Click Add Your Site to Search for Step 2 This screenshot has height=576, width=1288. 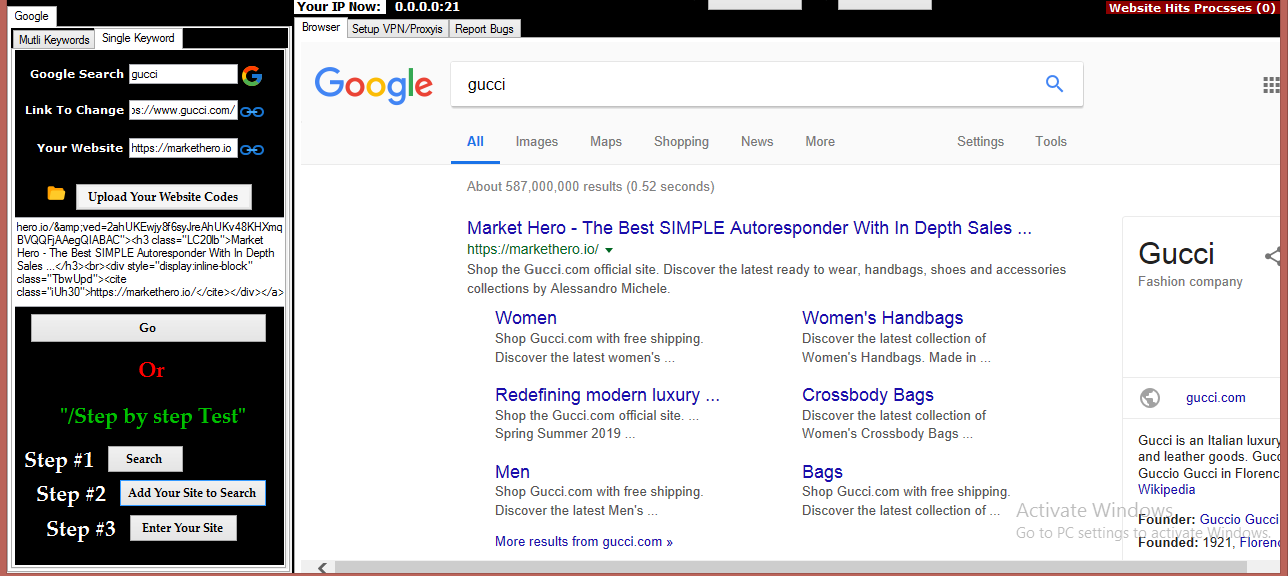192,493
